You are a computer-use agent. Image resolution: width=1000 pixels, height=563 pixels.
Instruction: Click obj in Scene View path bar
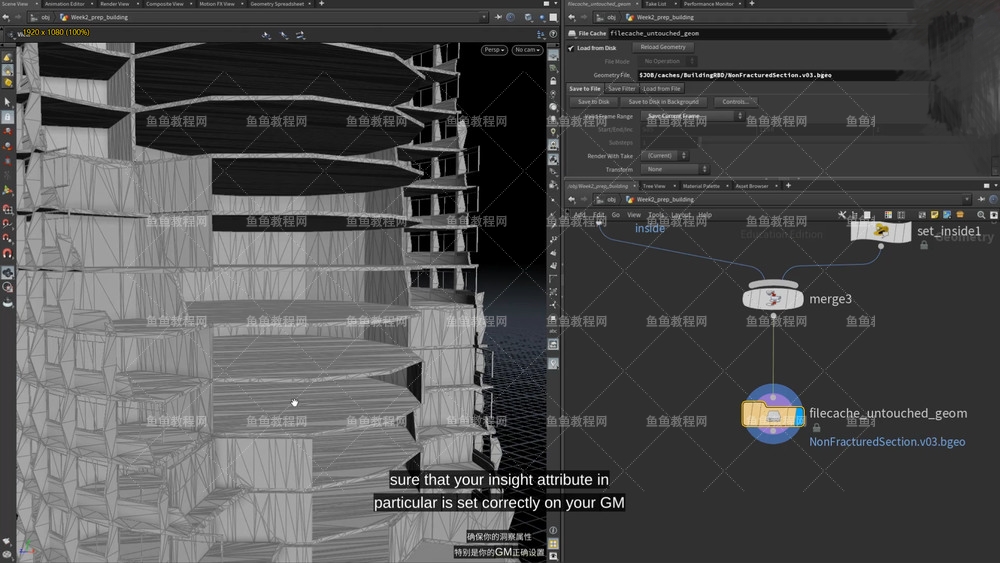pos(45,17)
